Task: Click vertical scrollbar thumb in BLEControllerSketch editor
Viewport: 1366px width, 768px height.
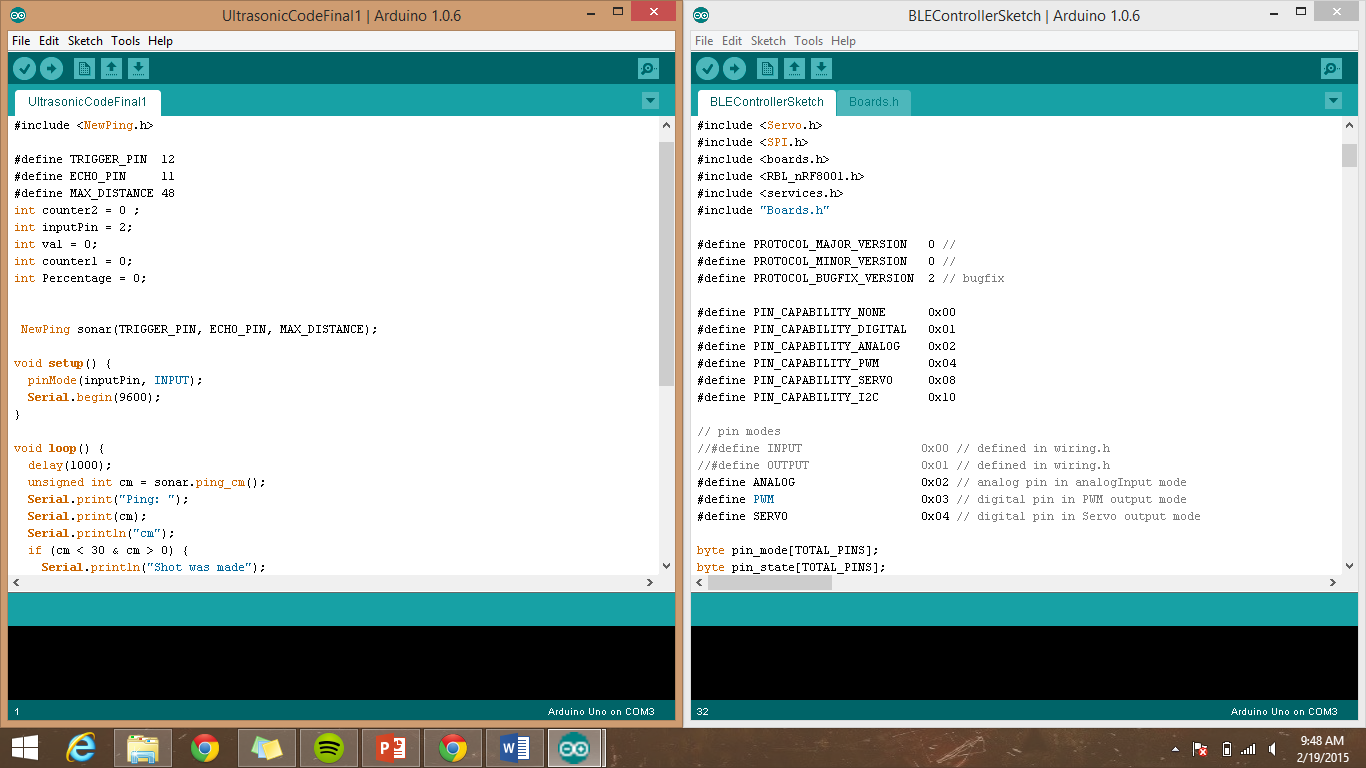Action: tap(1350, 155)
